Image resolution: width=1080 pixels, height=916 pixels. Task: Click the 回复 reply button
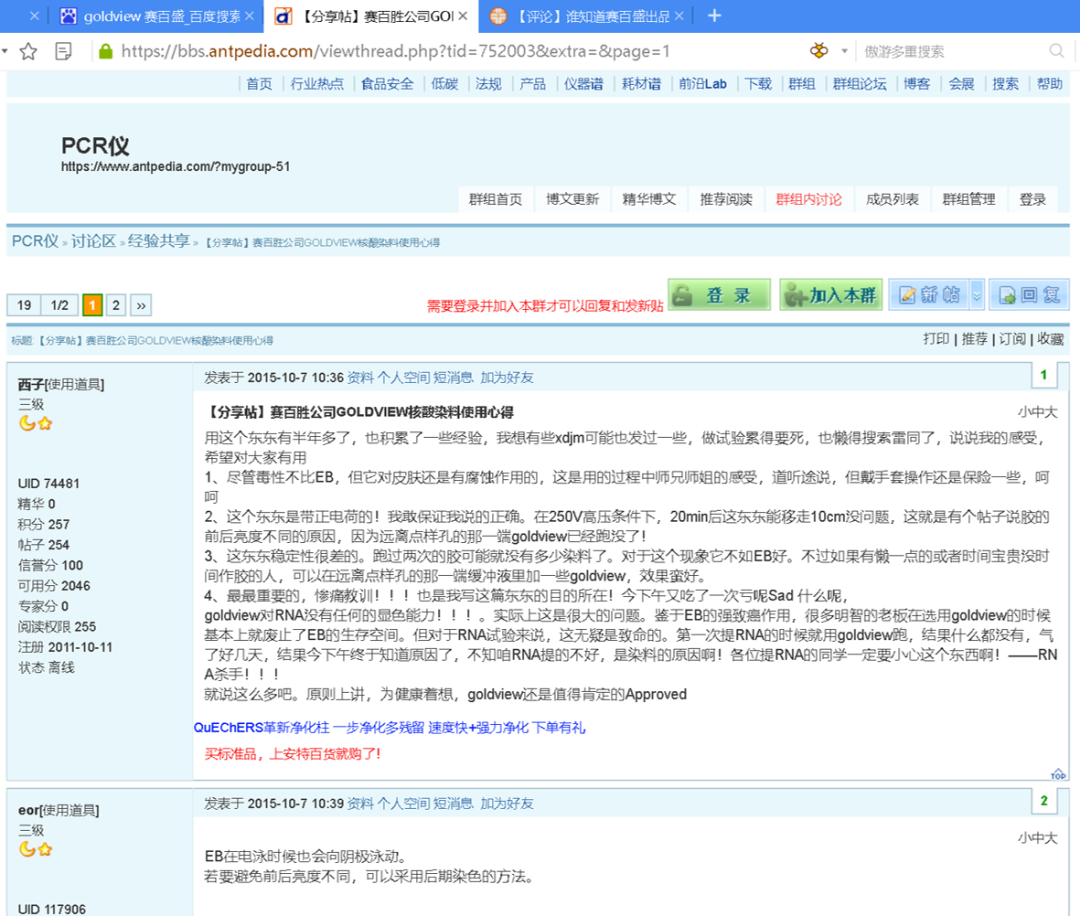click(1029, 295)
